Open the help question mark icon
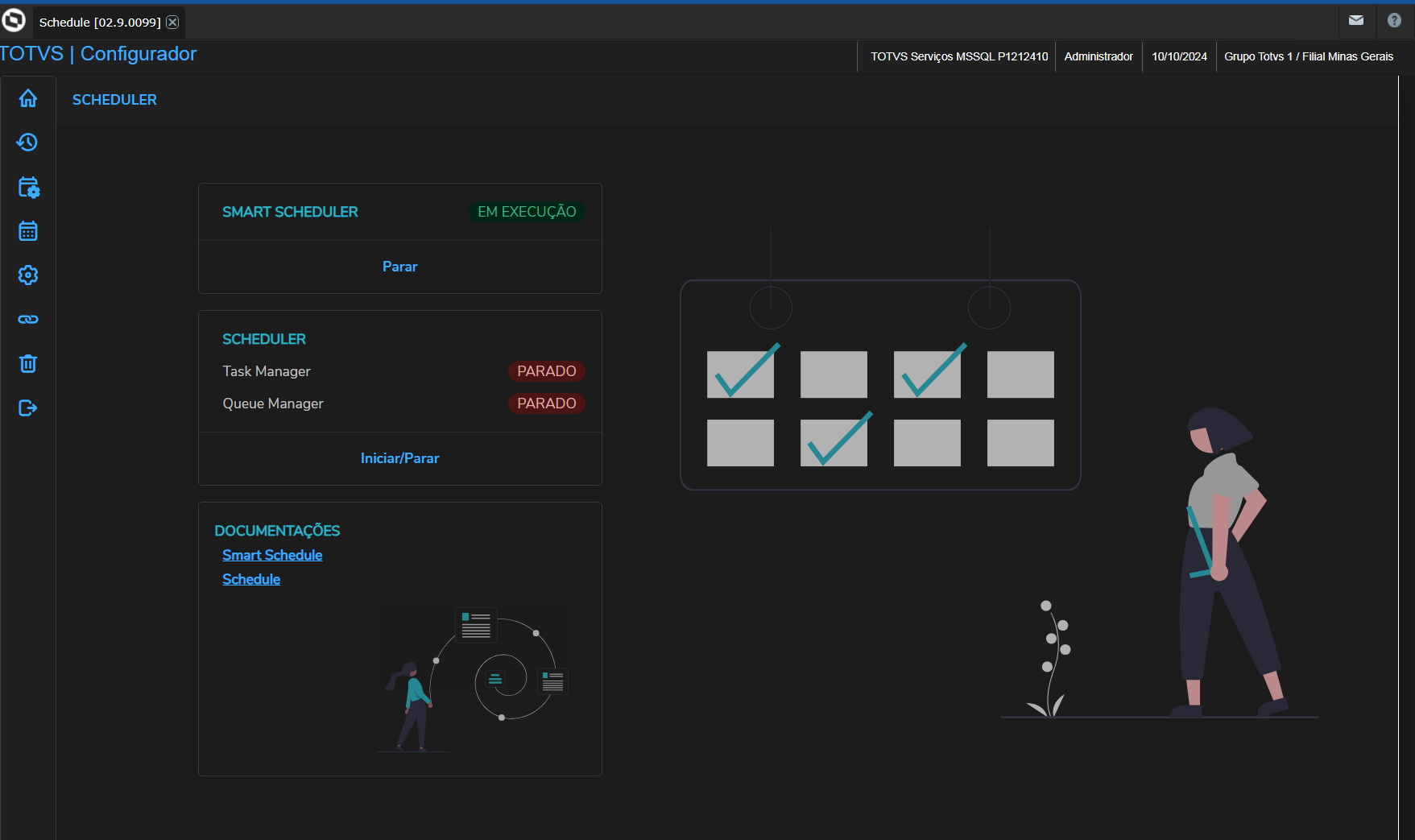 tap(1394, 21)
